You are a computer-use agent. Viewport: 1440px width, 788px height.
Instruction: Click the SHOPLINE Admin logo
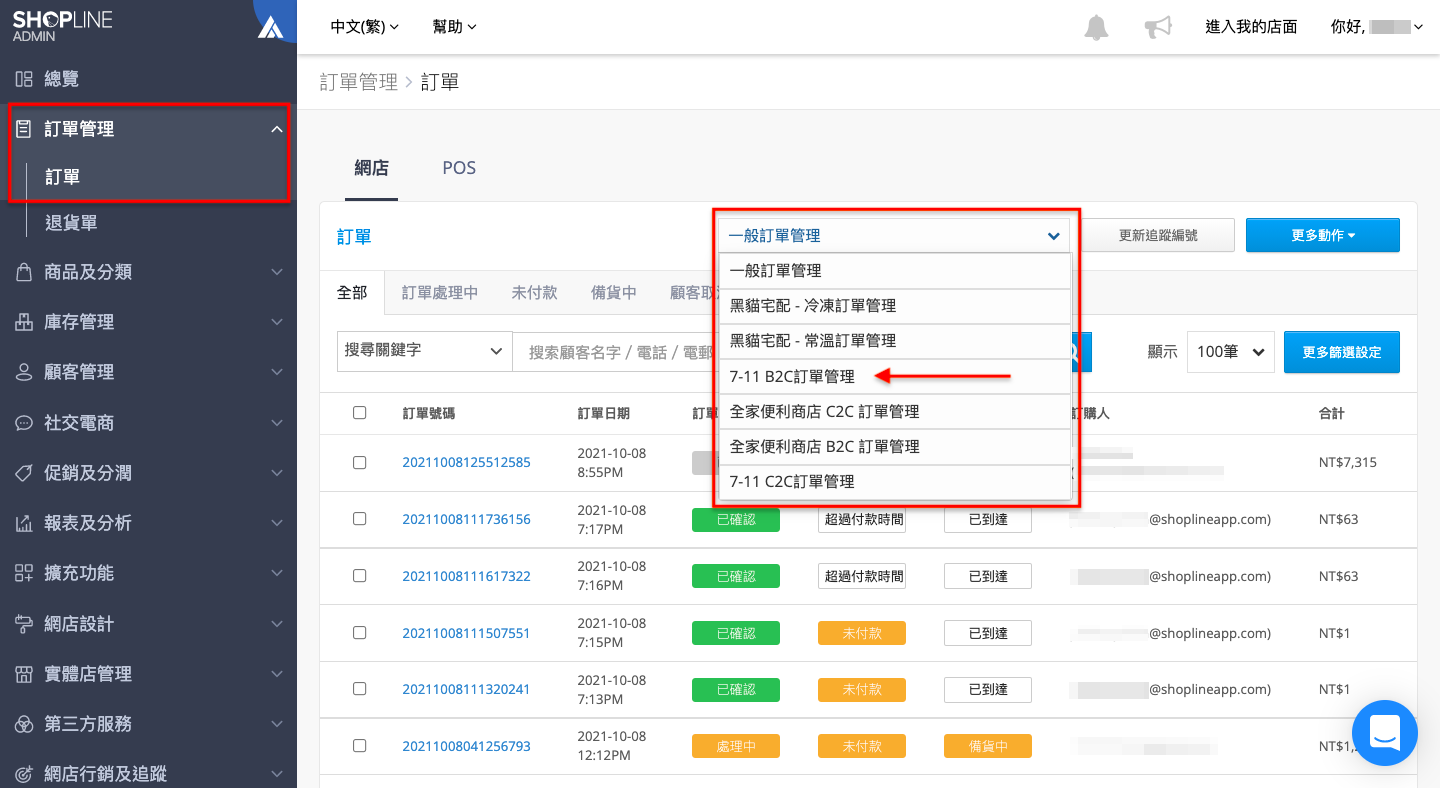tap(62, 26)
